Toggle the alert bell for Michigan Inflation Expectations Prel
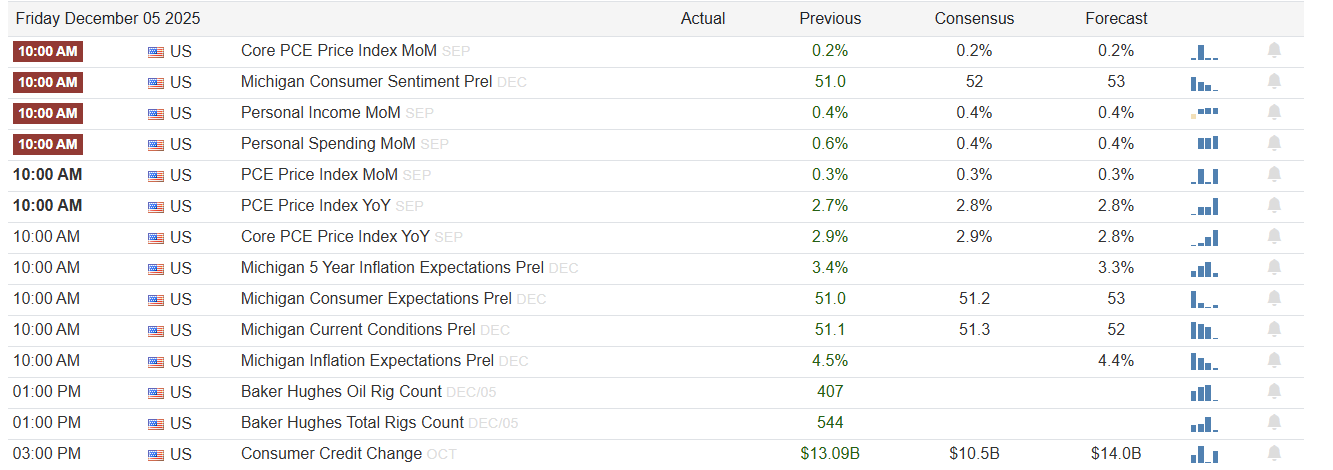The image size is (1333, 470). pyautogui.click(x=1274, y=361)
